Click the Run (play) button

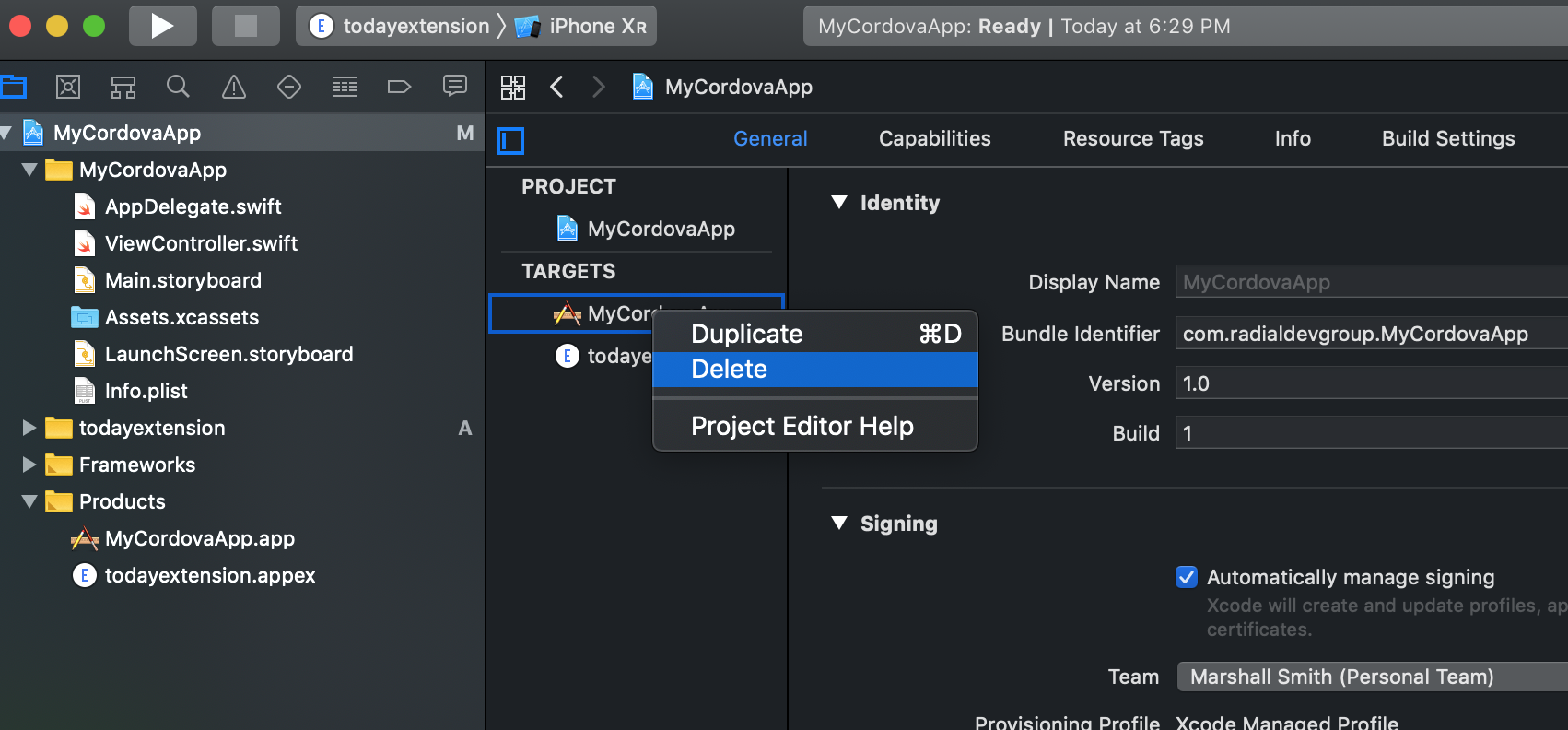pos(162,26)
